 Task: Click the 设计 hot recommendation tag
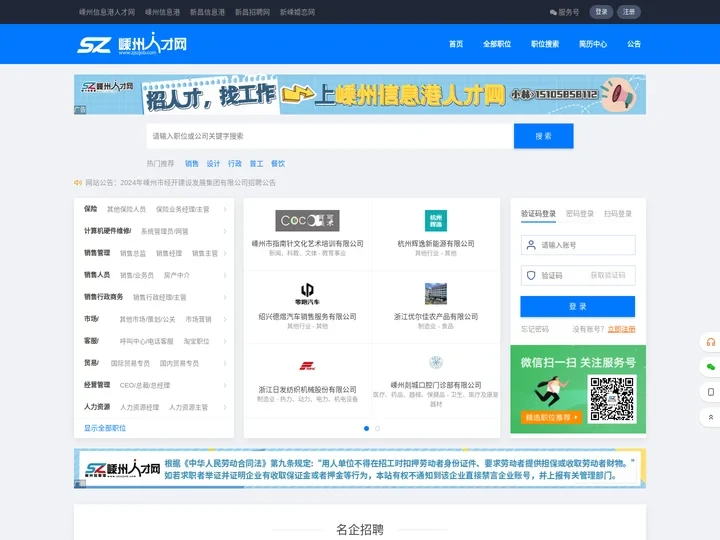coord(213,163)
